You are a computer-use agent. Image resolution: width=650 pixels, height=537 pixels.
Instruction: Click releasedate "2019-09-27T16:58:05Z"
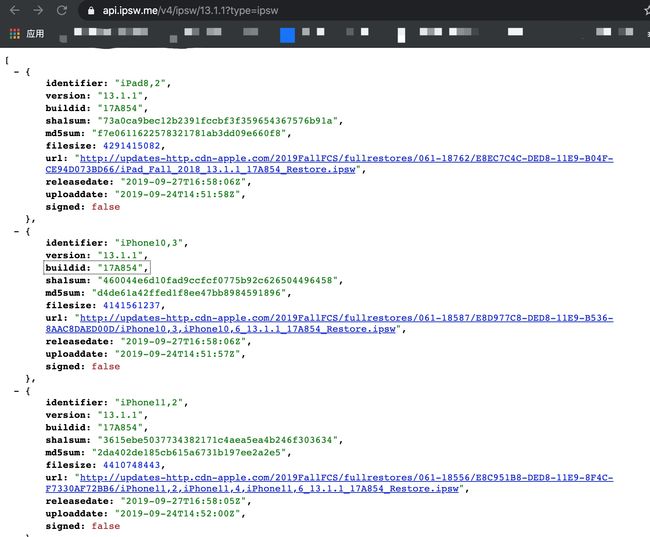pyautogui.click(x=183, y=501)
